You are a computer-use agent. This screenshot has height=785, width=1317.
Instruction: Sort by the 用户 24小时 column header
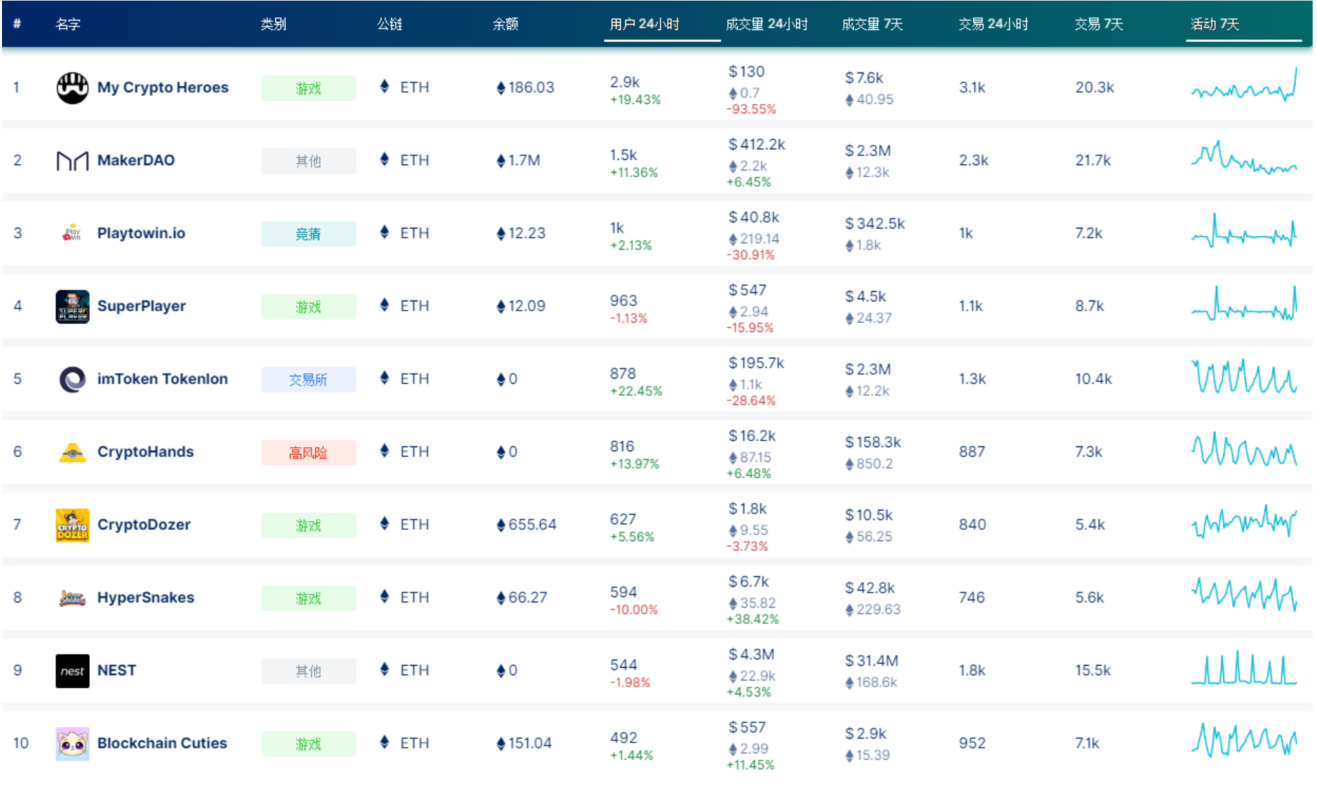tap(644, 24)
